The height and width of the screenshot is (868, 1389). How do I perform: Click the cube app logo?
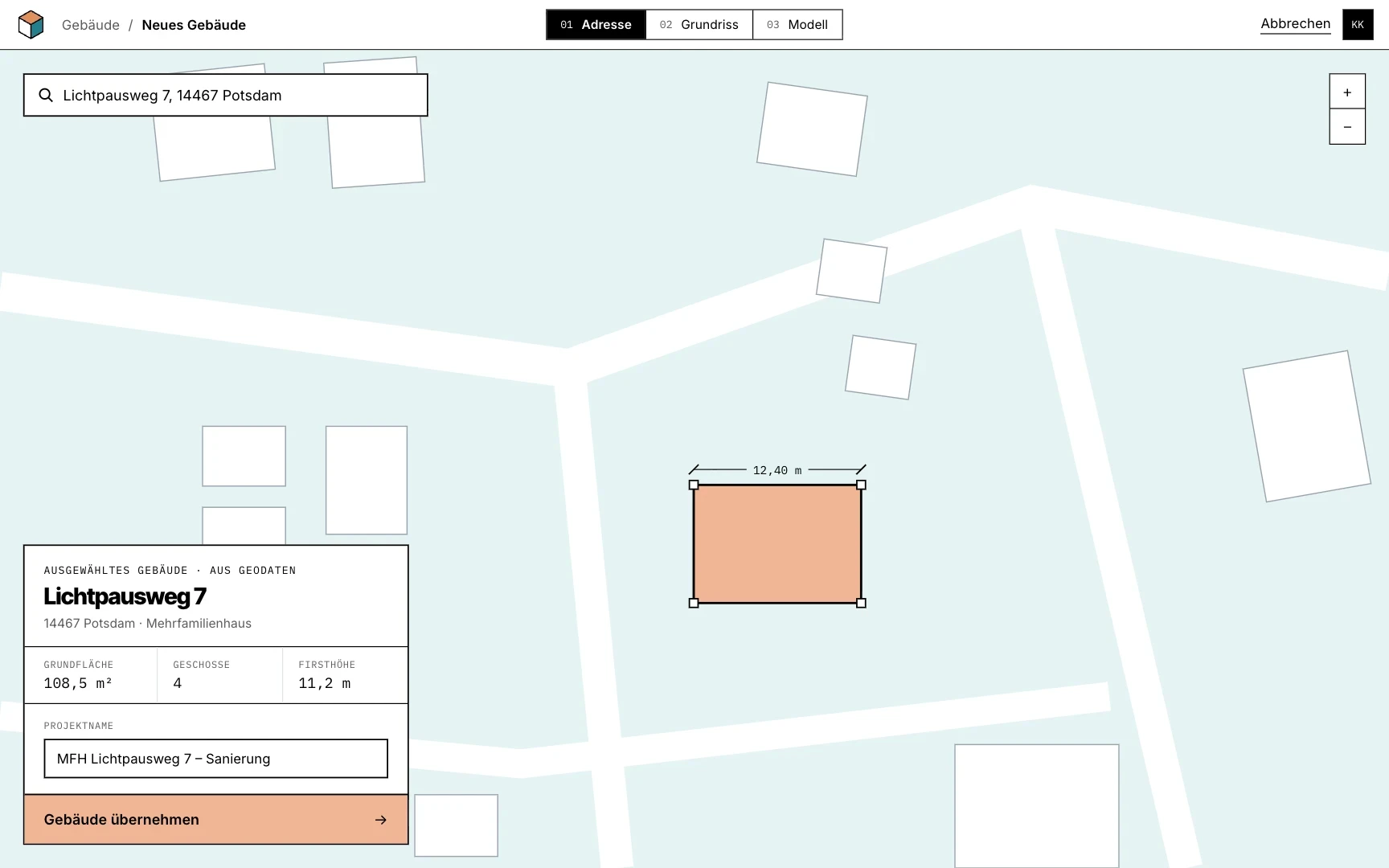click(x=31, y=25)
